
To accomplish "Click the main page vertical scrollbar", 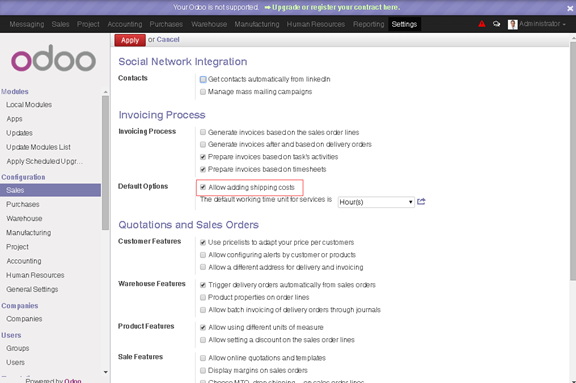I will pos(573,162).
